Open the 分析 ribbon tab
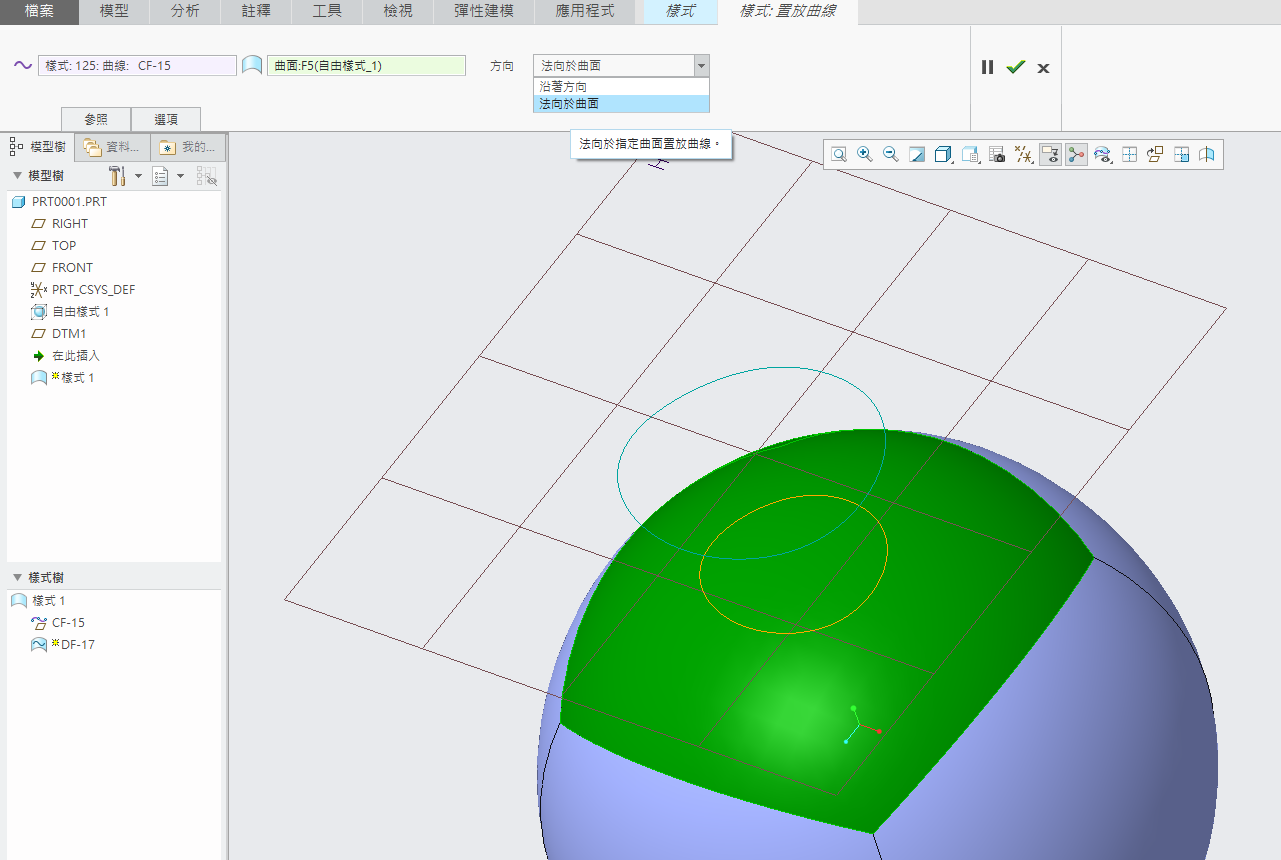The width and height of the screenshot is (1281, 860). click(185, 12)
